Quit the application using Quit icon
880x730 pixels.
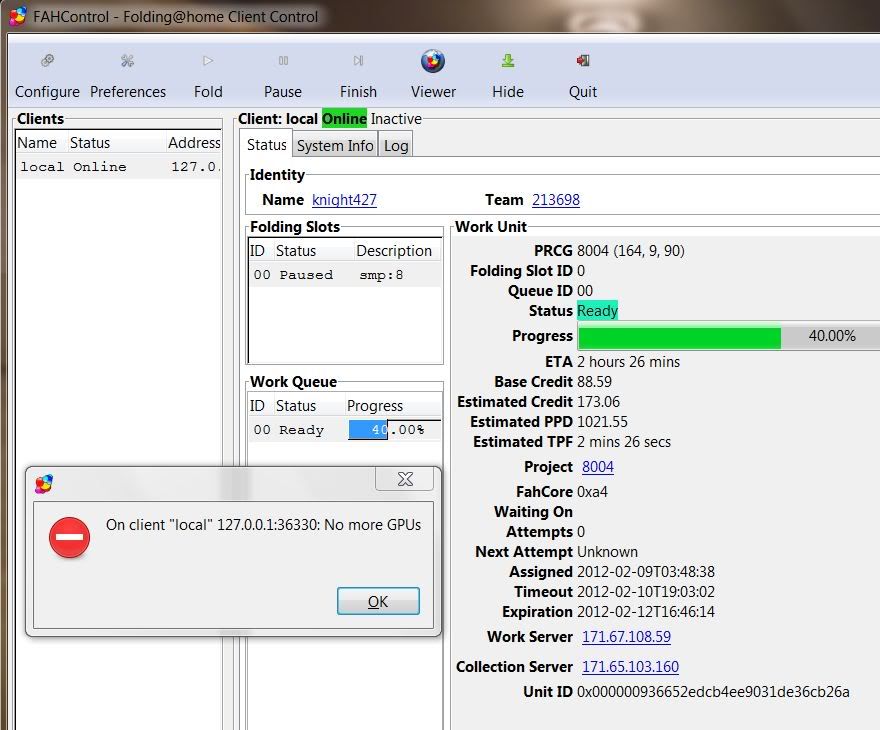pyautogui.click(x=583, y=61)
